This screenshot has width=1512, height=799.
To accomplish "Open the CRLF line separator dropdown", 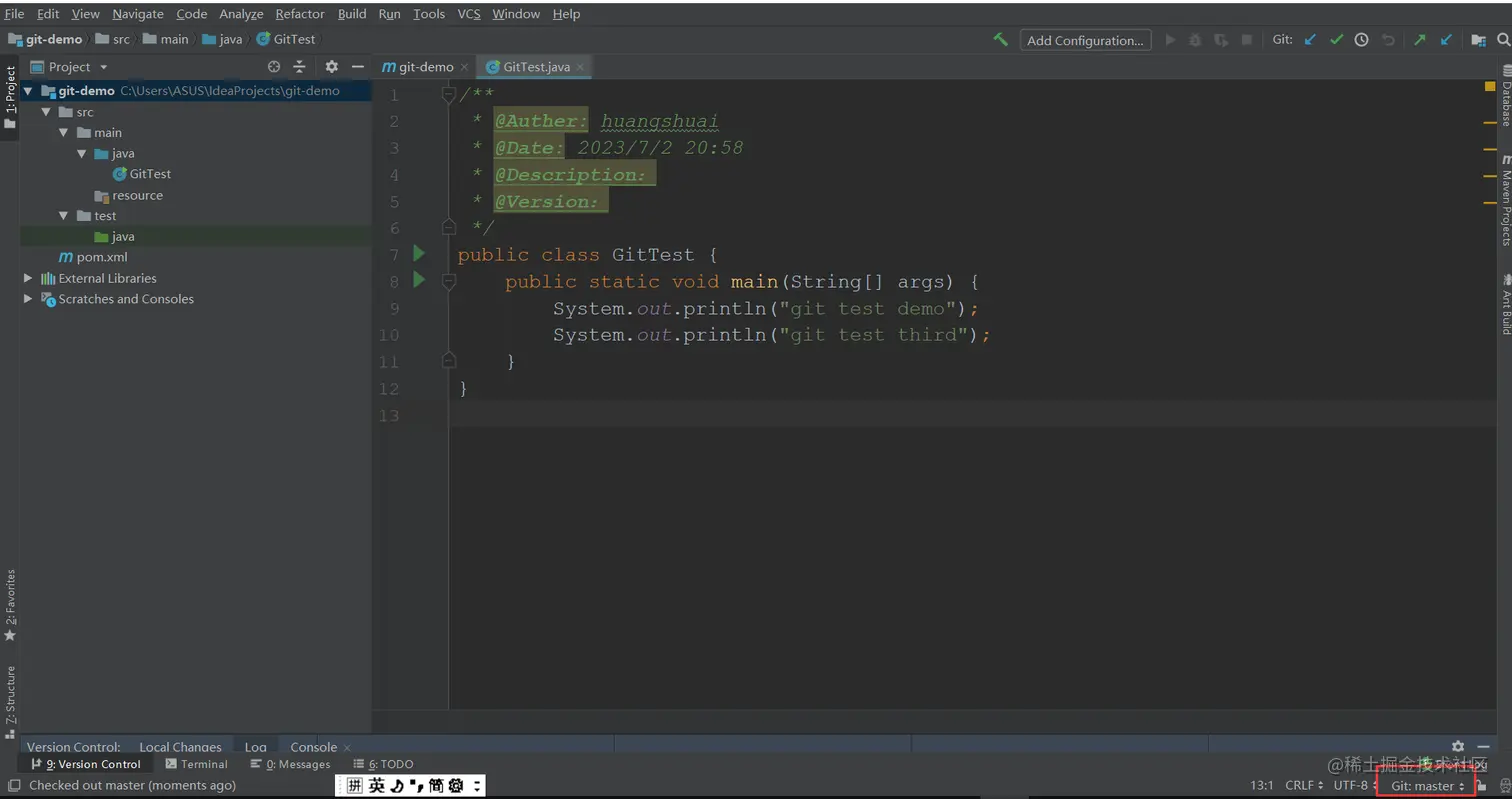I will click(1305, 786).
